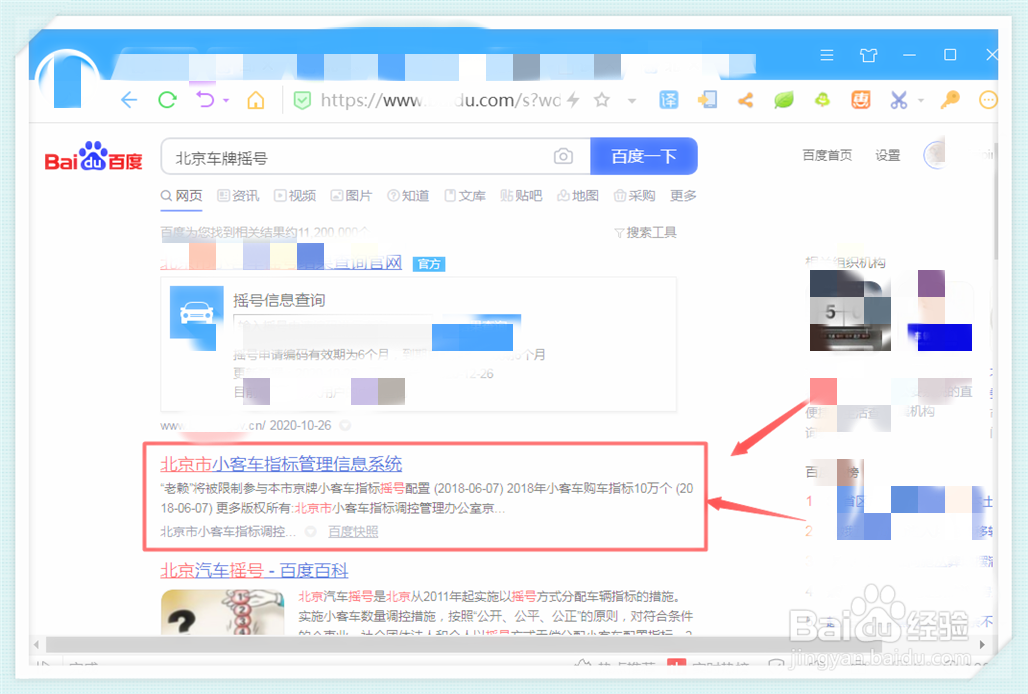Screen dimensions: 1028x694
Task: Go to the browser home page icon
Action: pyautogui.click(x=255, y=100)
